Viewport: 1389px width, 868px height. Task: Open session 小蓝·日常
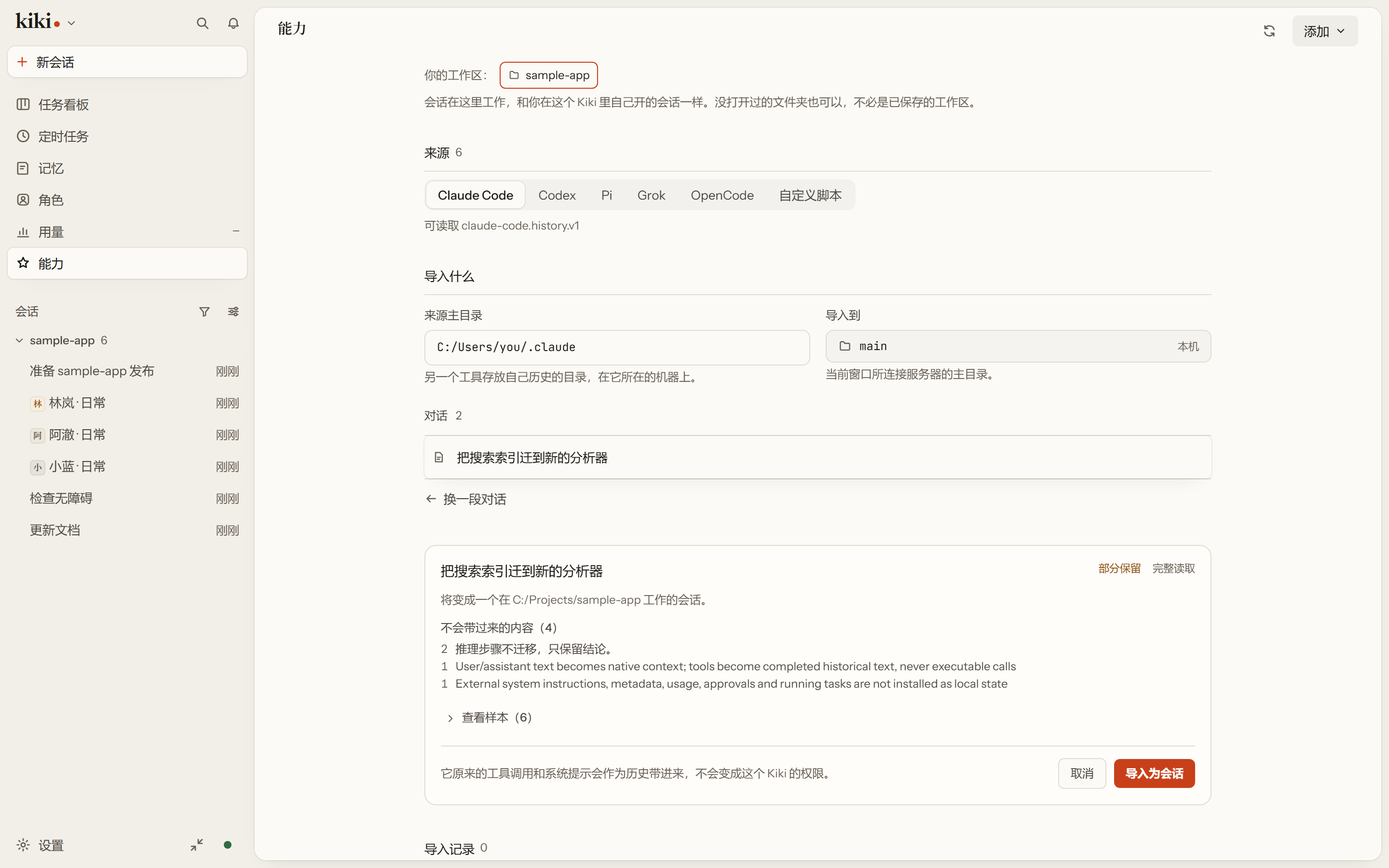click(x=127, y=467)
